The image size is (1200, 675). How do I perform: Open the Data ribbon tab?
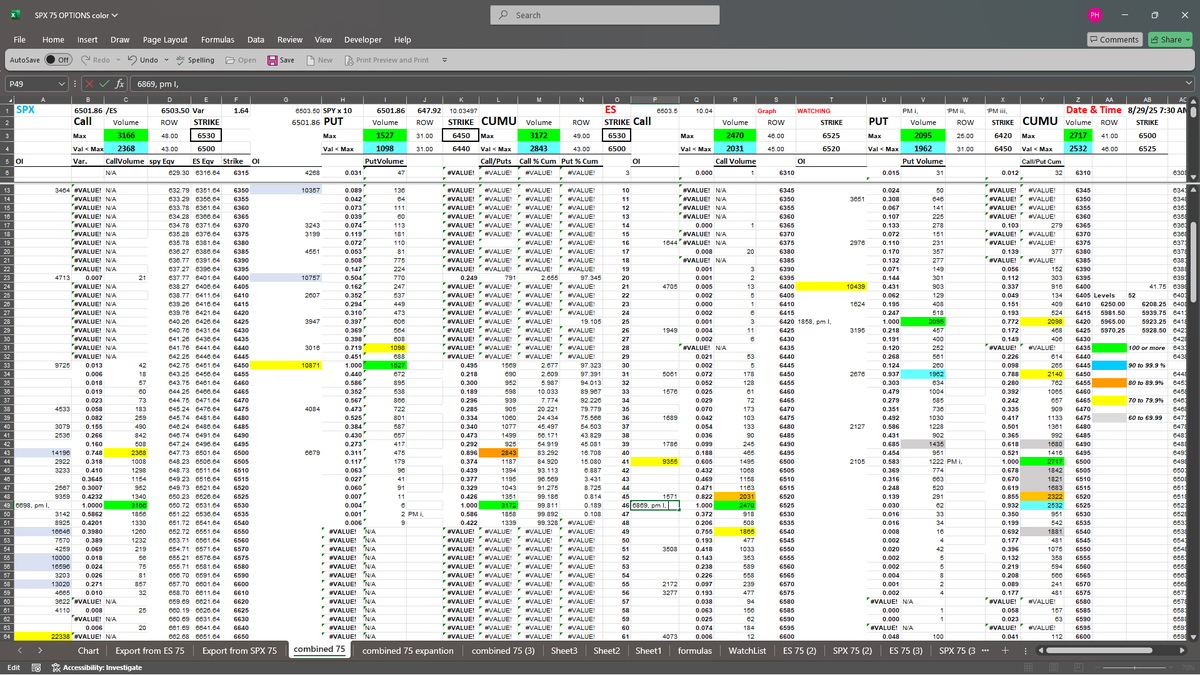256,39
